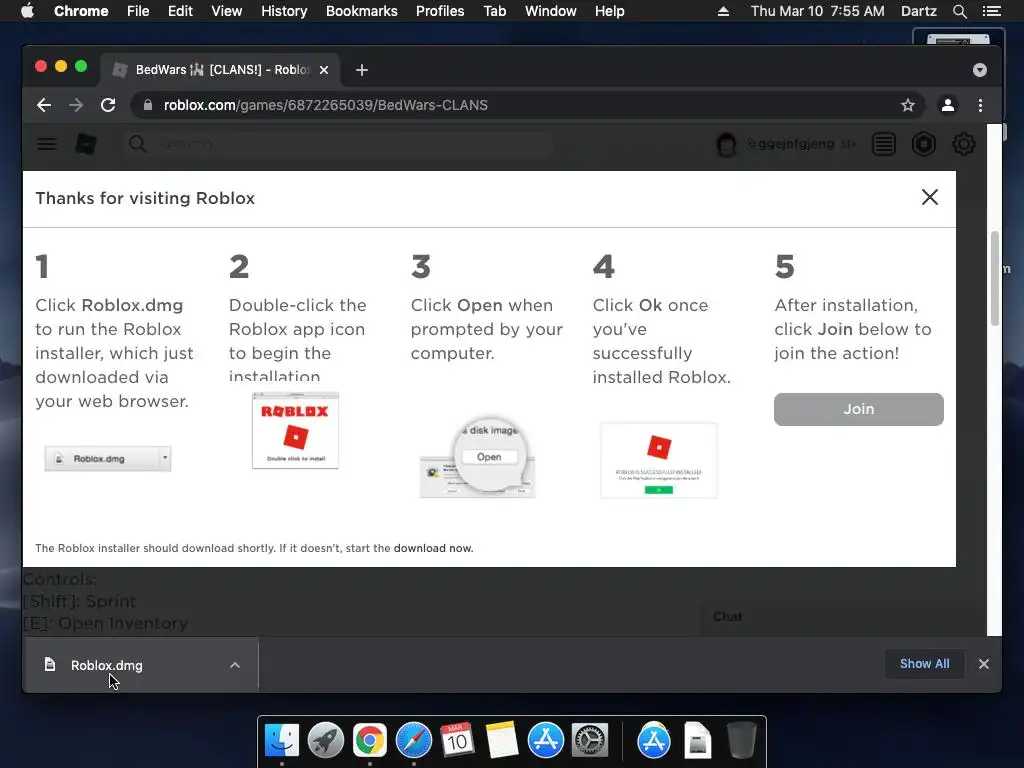Image resolution: width=1024 pixels, height=768 pixels.
Task: Open the Roblox user avatar profile
Action: coord(726,144)
